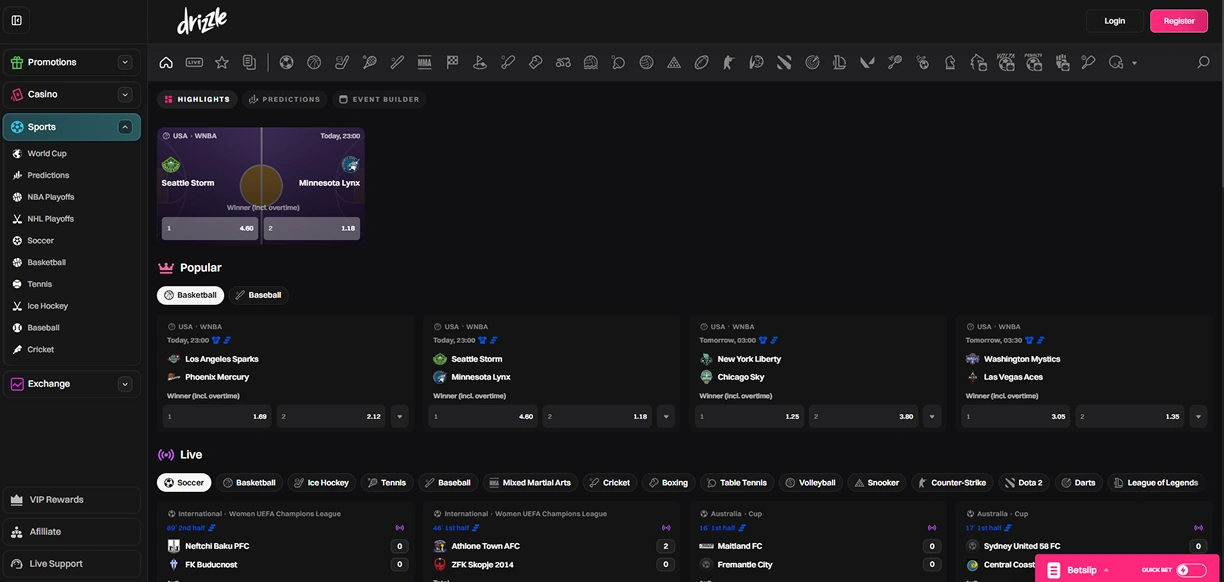This screenshot has width=1224, height=582.
Task: Open World Cup in the sidebar
Action: pos(46,153)
